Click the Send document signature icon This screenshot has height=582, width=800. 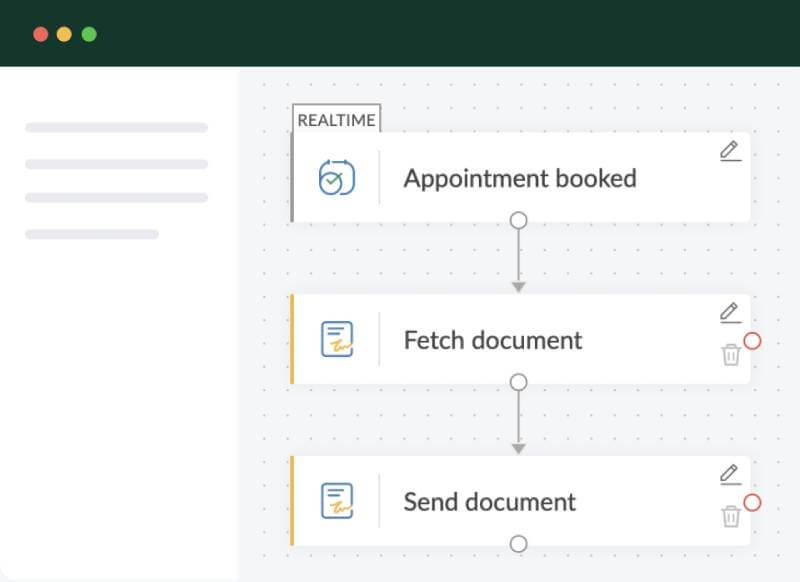point(337,501)
